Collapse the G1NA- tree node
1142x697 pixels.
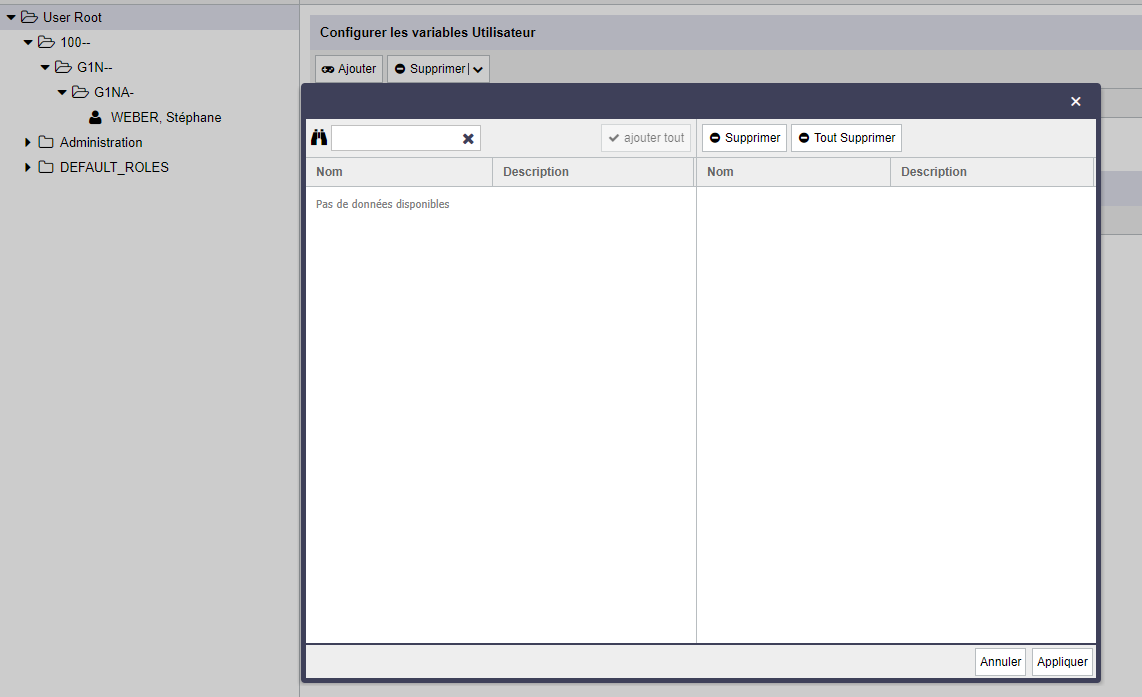point(62,92)
